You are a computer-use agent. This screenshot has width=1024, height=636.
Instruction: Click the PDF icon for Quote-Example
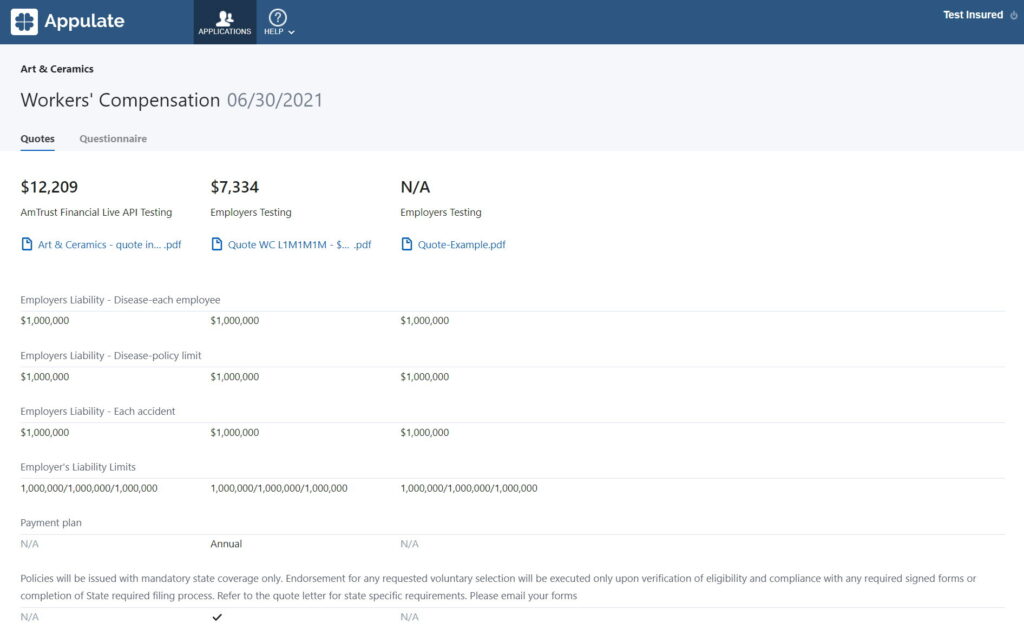(x=407, y=244)
